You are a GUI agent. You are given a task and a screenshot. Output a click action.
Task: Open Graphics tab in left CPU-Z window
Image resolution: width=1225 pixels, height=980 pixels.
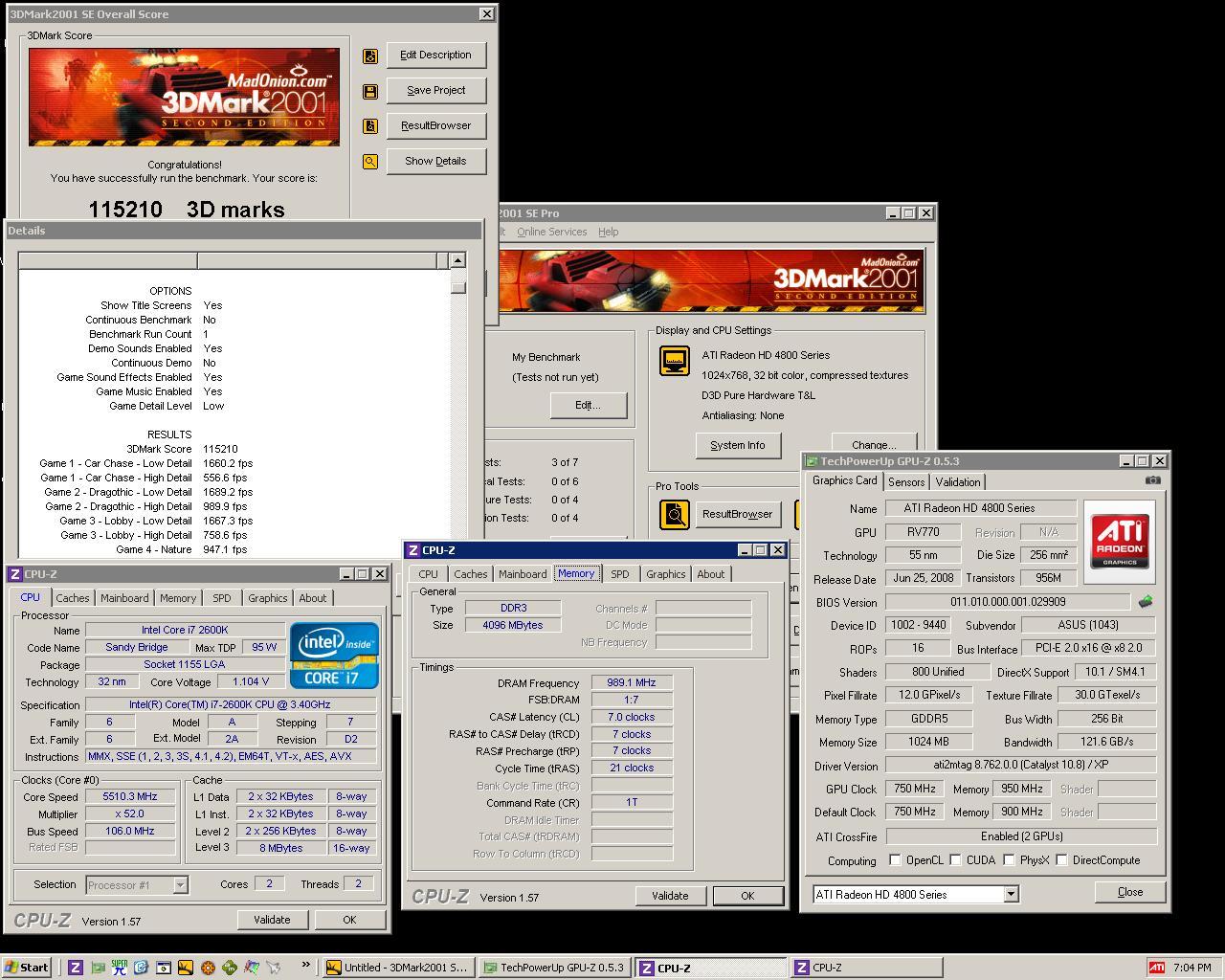tap(268, 598)
